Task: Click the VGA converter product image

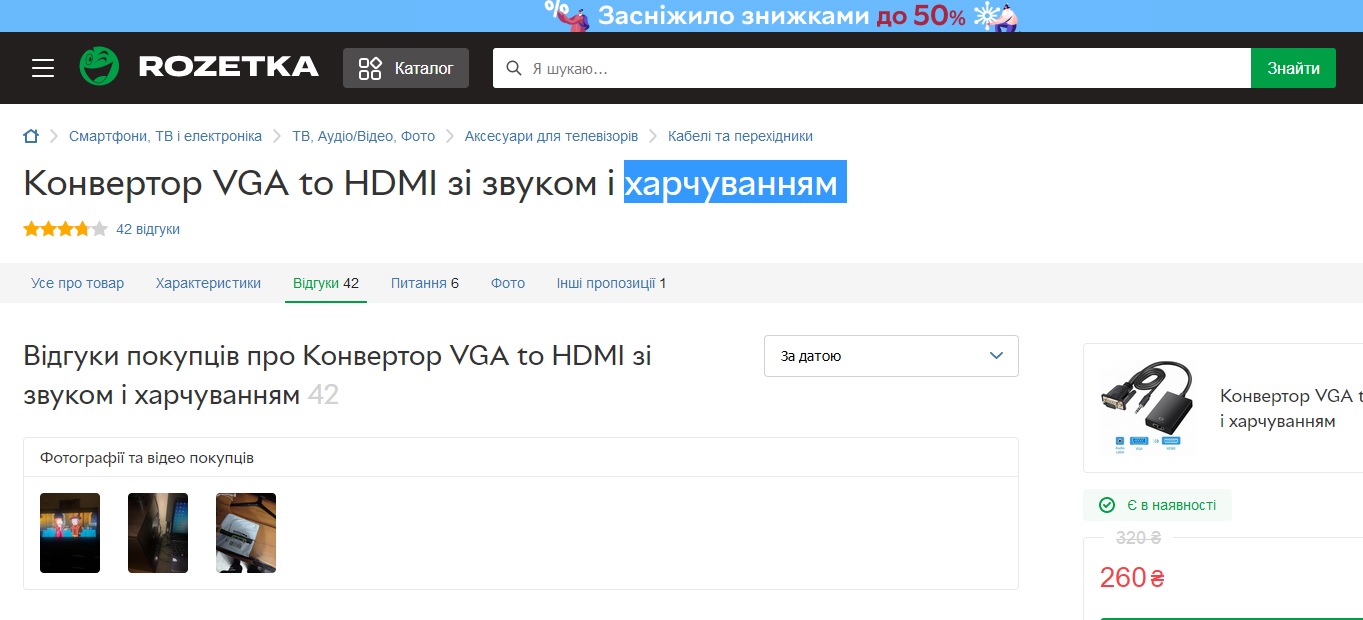Action: pos(1146,408)
